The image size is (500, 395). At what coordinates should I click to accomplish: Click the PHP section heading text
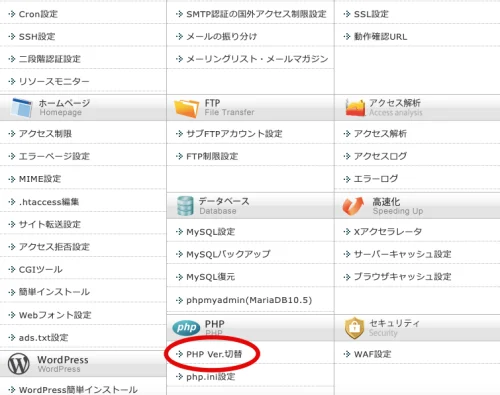tap(214, 324)
